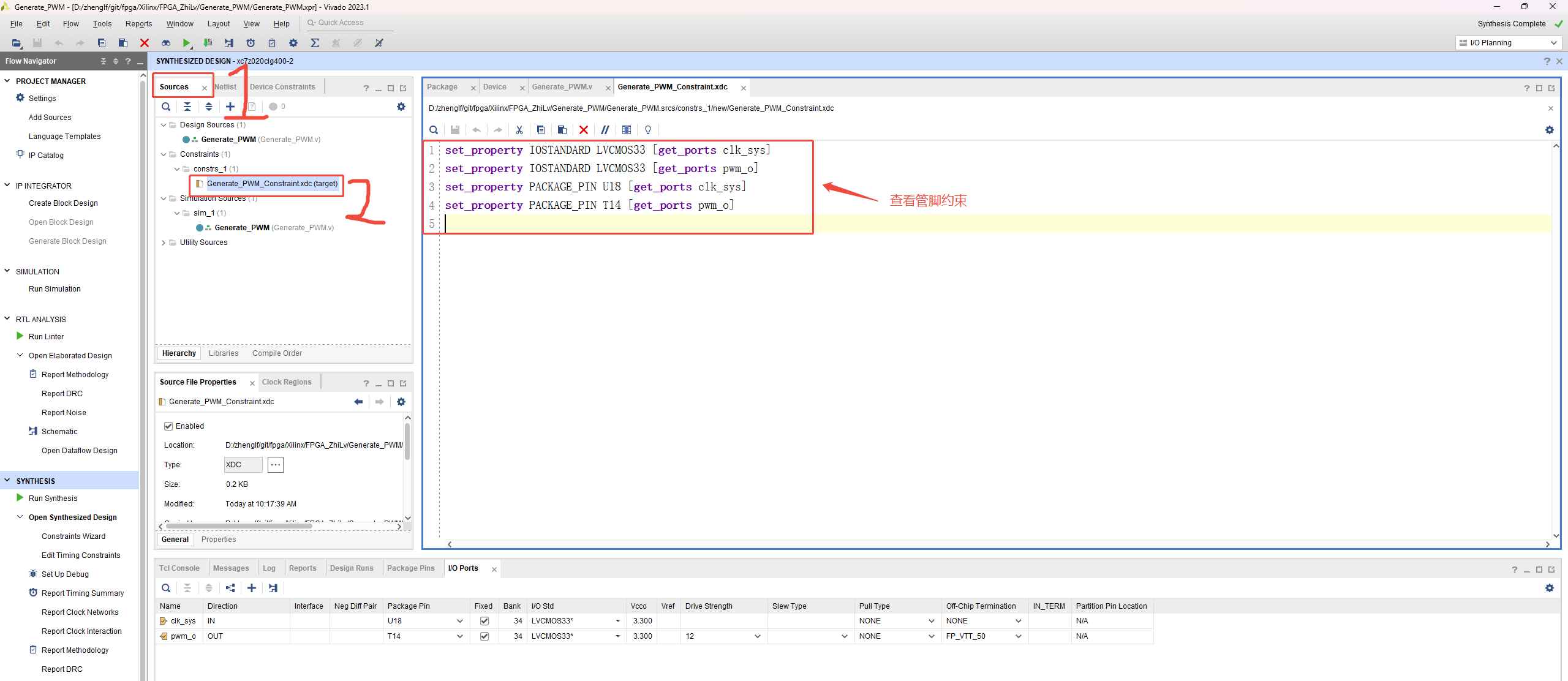The height and width of the screenshot is (681, 1568).
Task: Click the cut scissors icon in editor
Action: pyautogui.click(x=519, y=130)
